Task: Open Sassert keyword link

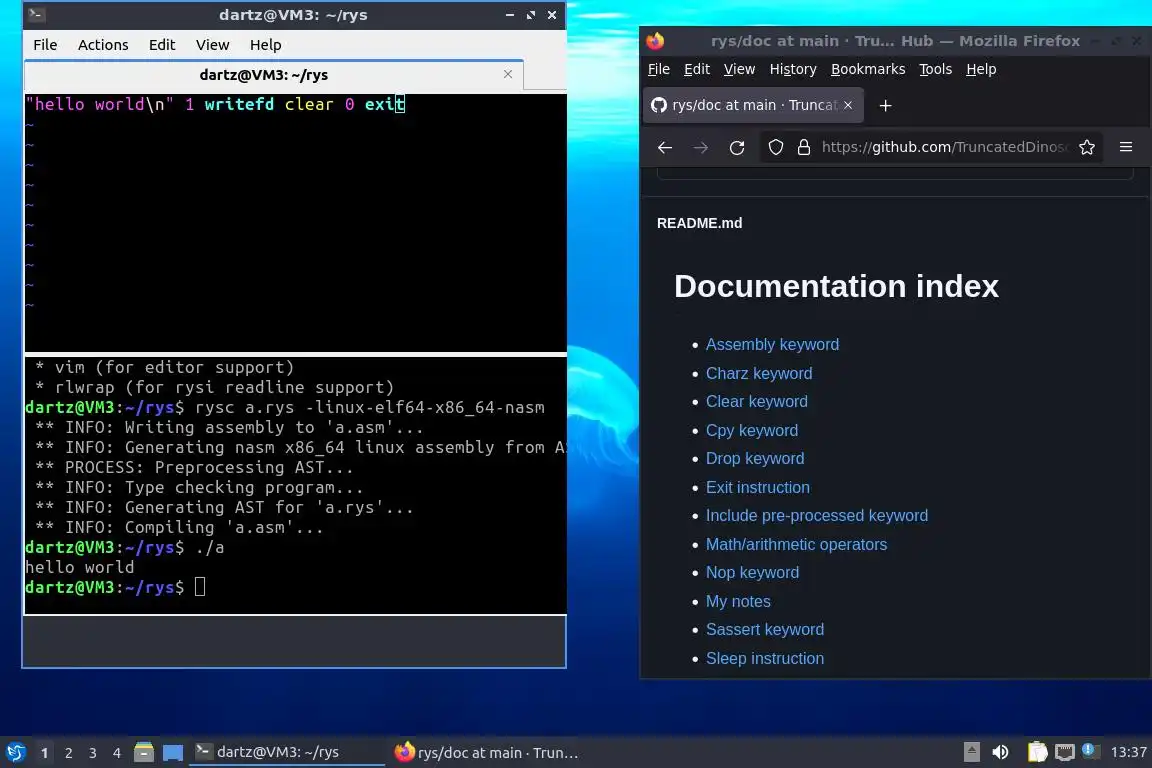Action: click(x=765, y=630)
